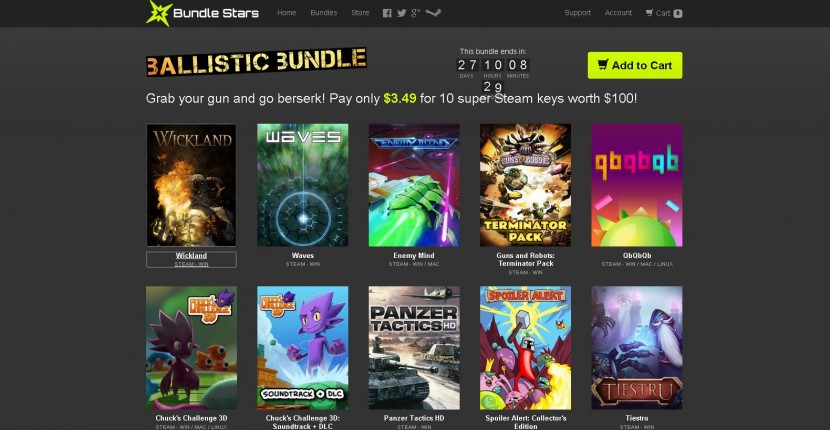The height and width of the screenshot is (430, 830).
Task: Open the Steam group icon
Action: (433, 13)
